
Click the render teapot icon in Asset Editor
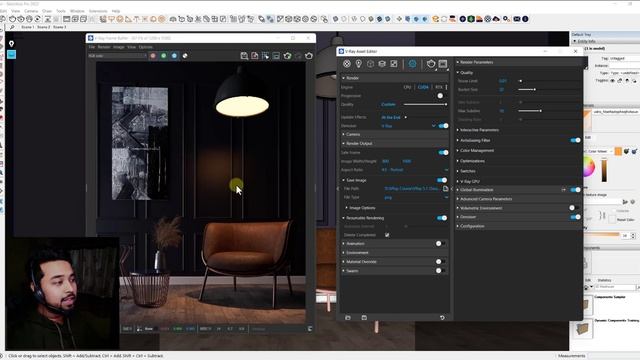431,64
